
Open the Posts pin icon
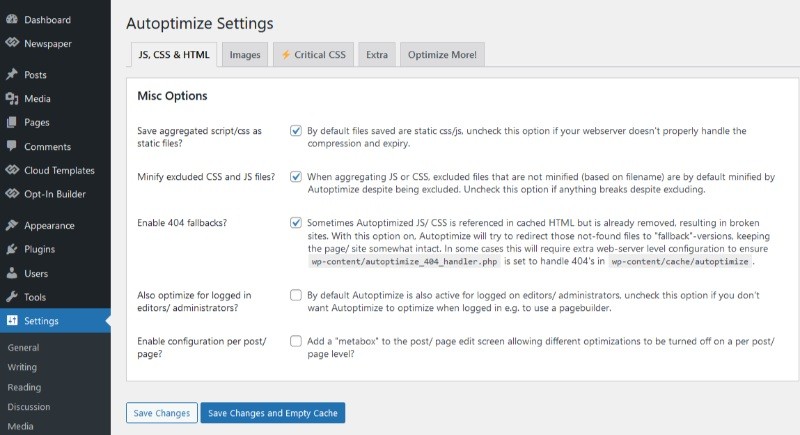click(11, 75)
